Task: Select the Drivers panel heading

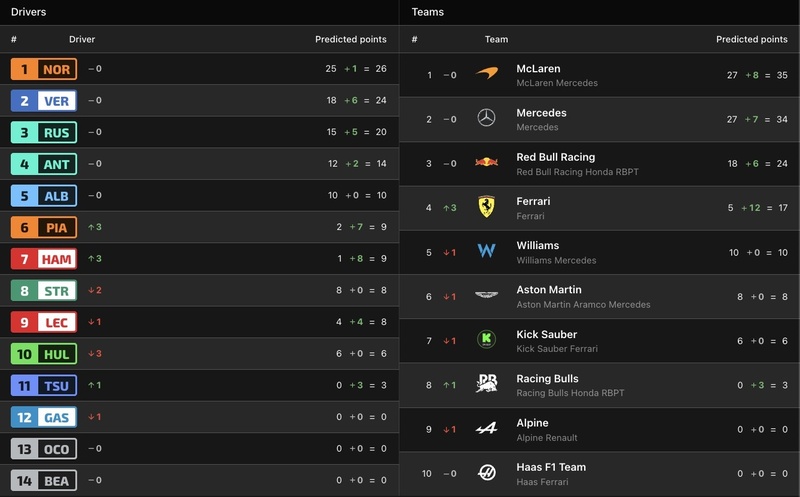Action: pyautogui.click(x=28, y=12)
